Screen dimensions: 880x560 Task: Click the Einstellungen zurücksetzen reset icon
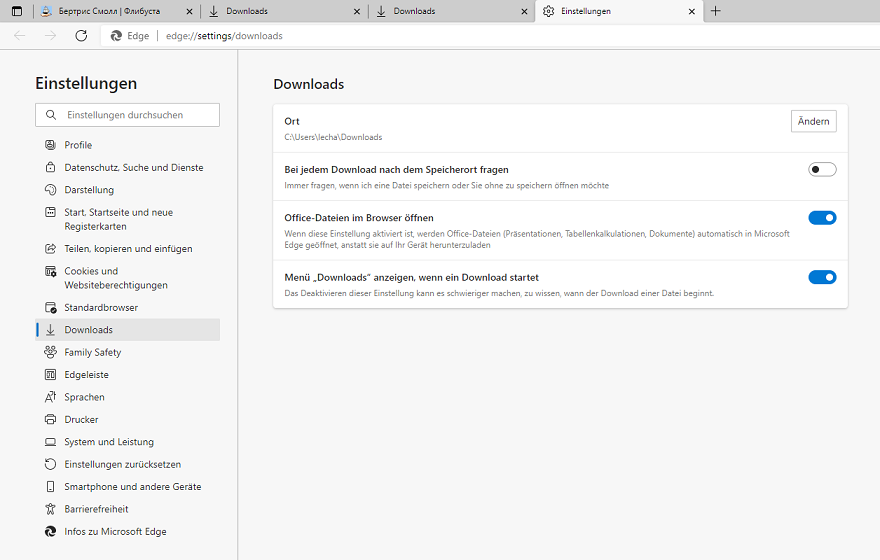pyautogui.click(x=51, y=465)
